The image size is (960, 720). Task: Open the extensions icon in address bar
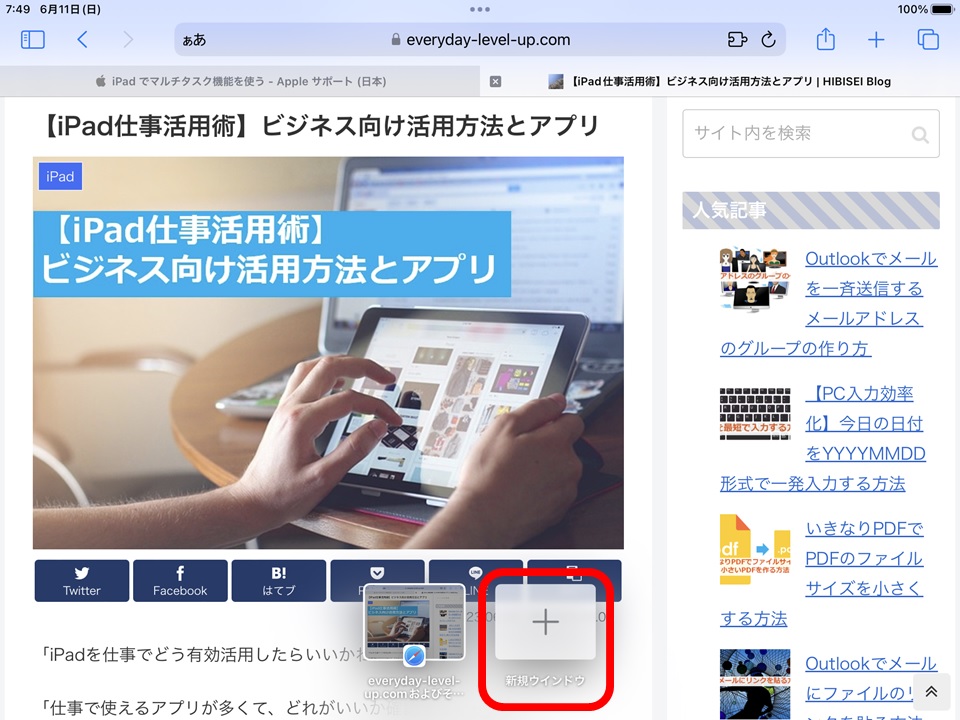(x=737, y=40)
